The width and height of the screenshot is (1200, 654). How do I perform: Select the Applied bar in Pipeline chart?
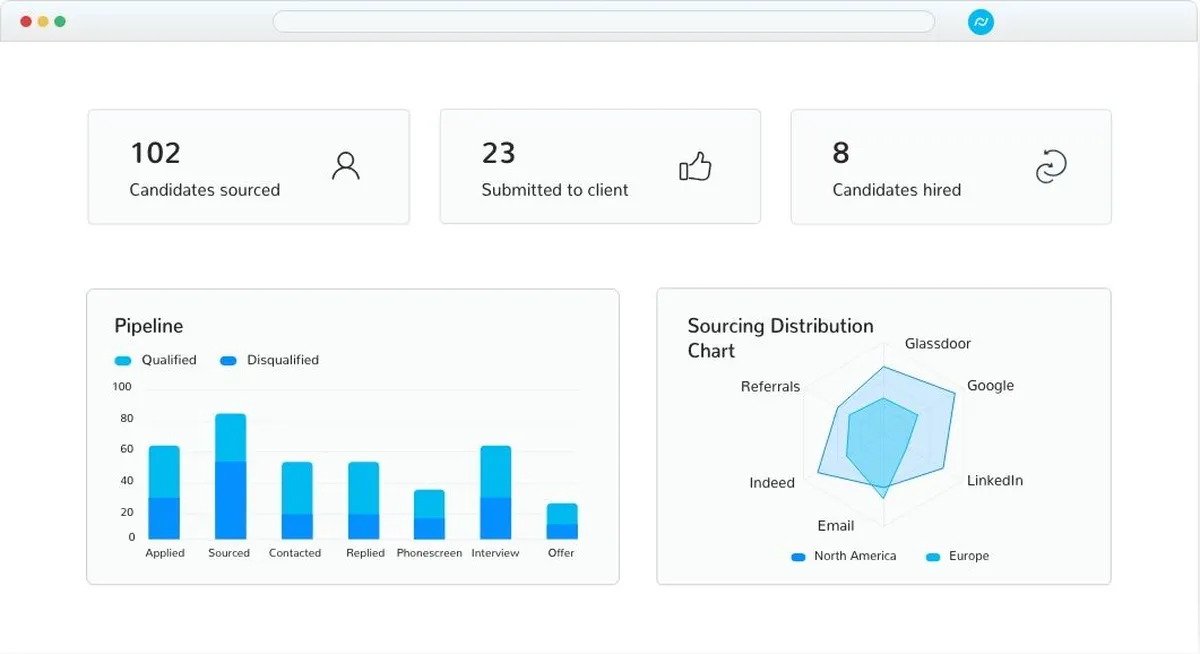tap(164, 493)
